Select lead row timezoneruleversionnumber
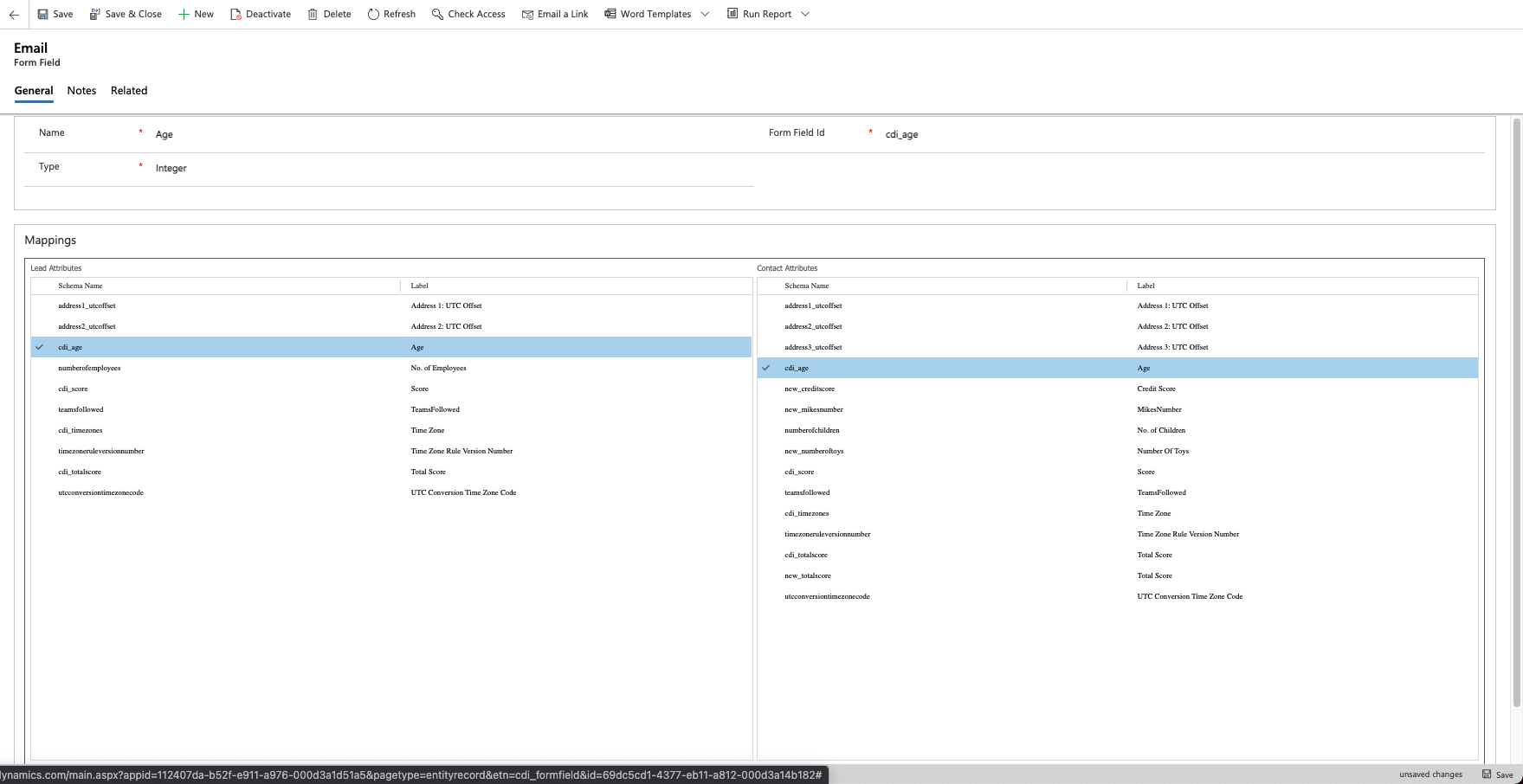Image resolution: width=1523 pixels, height=784 pixels. tap(391, 451)
